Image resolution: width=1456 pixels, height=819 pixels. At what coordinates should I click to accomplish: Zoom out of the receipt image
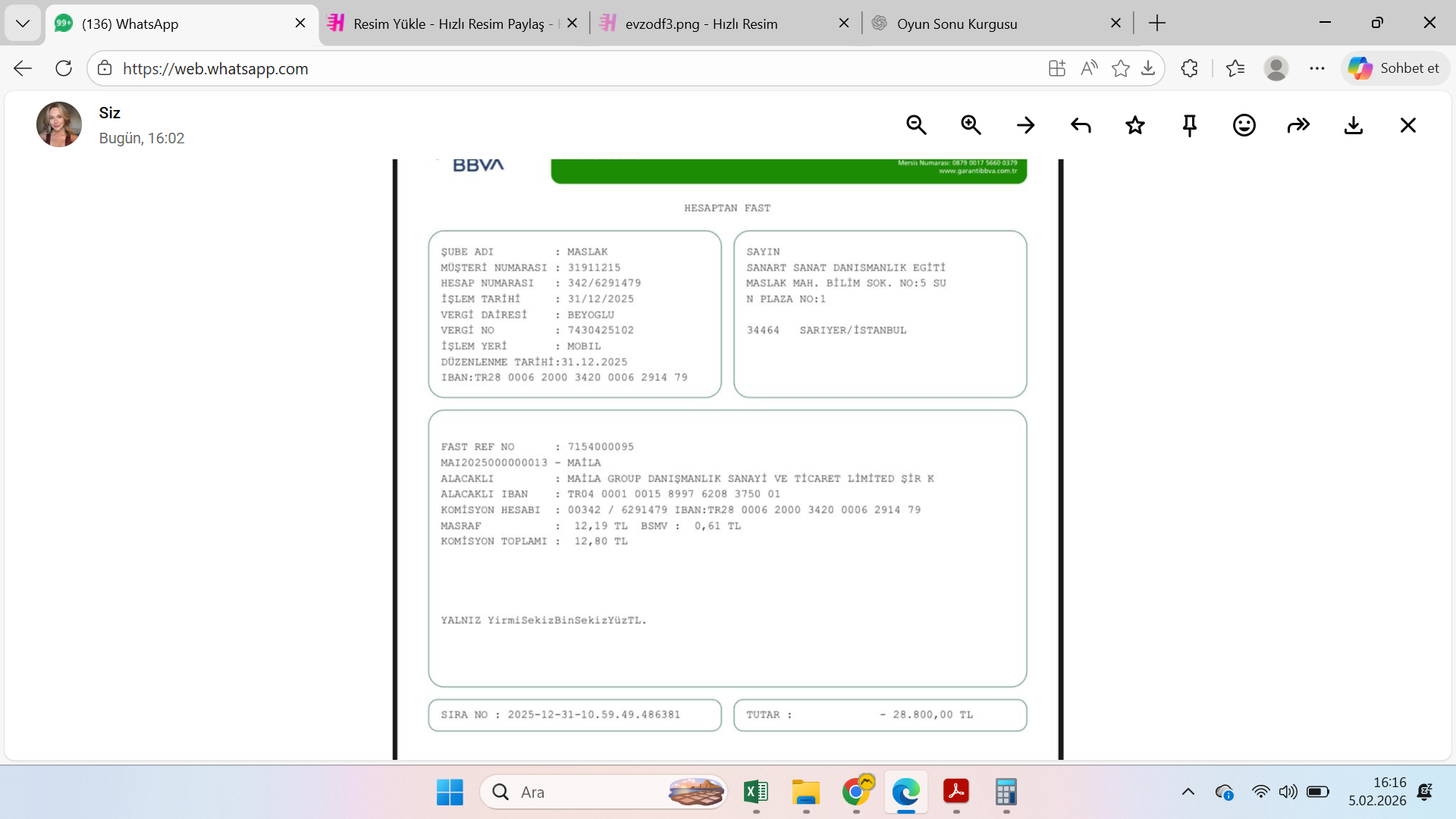pyautogui.click(x=916, y=125)
